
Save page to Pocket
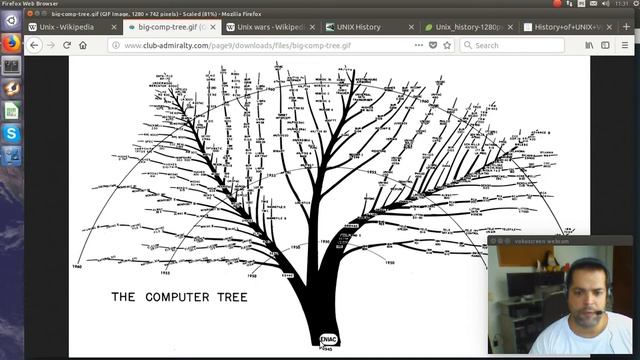[x=433, y=45]
